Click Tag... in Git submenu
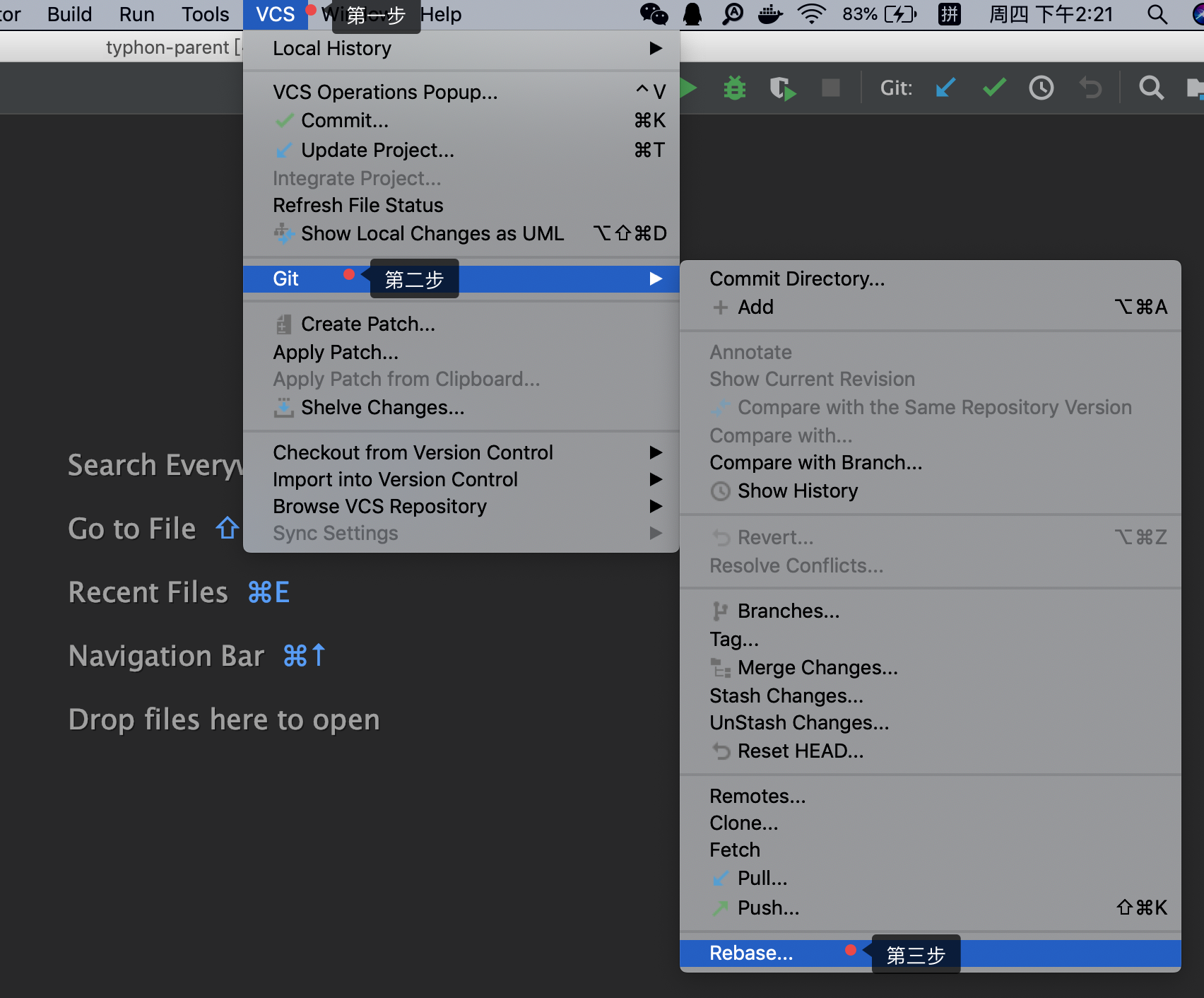The height and width of the screenshot is (998, 1204). click(931, 639)
